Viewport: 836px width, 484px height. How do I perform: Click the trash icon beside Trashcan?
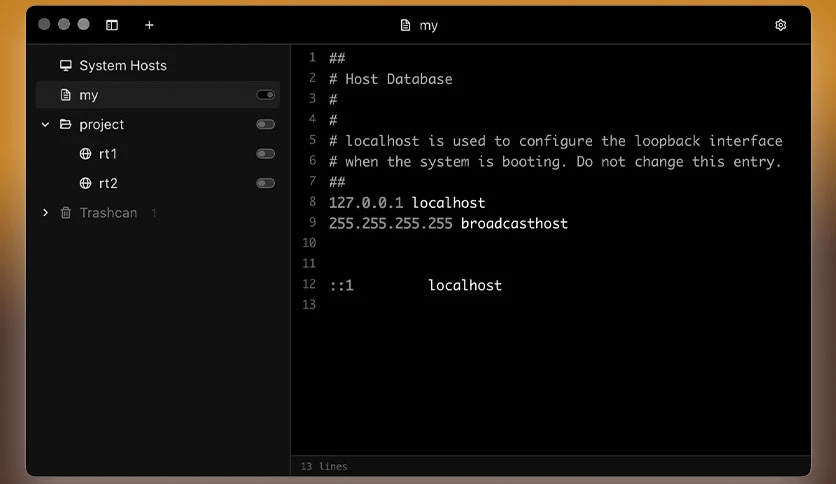(x=66, y=213)
